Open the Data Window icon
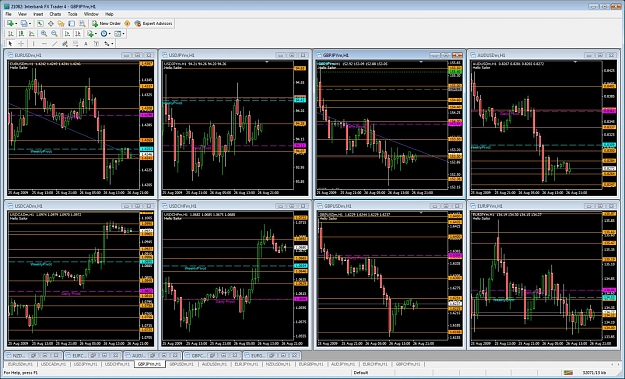 [x=51, y=24]
